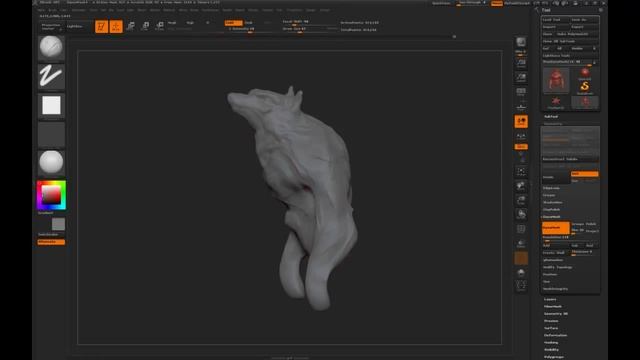
Task: Toggle the orange Zadd button
Action: pos(233,23)
